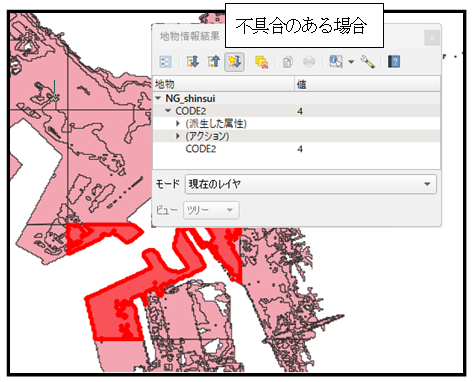Expand the (派生した属性) node
The height and width of the screenshot is (382, 472).
click(x=178, y=124)
